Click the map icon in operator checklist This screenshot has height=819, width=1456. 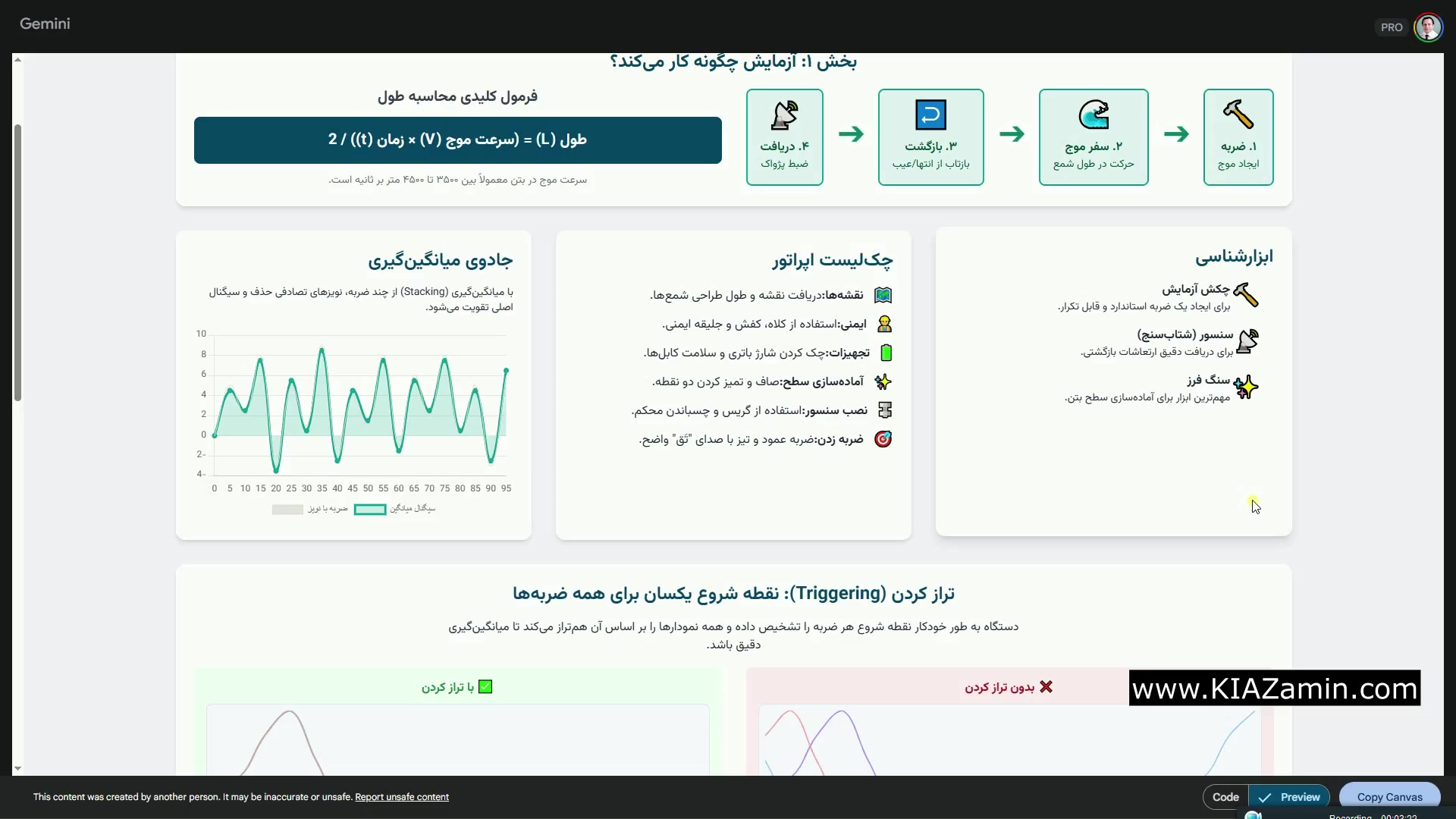[x=883, y=295]
